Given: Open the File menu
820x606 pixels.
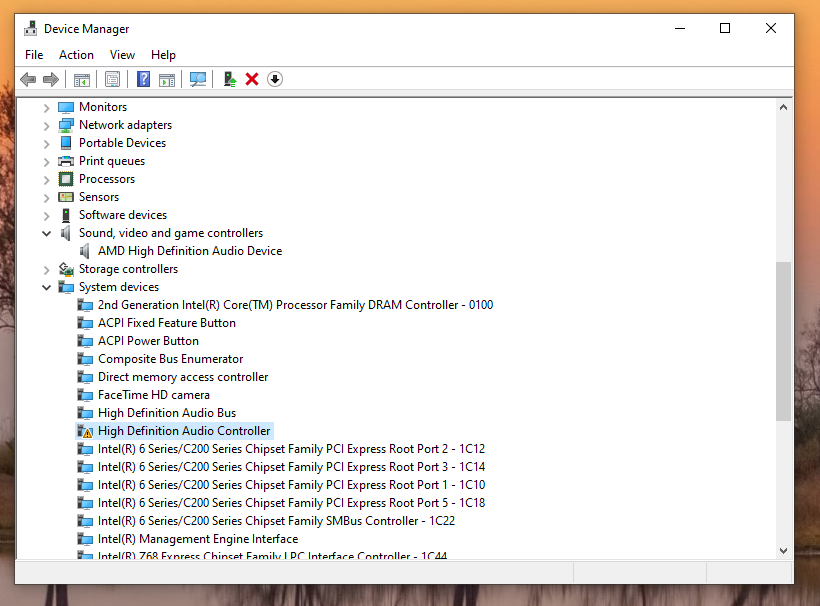Looking at the screenshot, I should [34, 55].
